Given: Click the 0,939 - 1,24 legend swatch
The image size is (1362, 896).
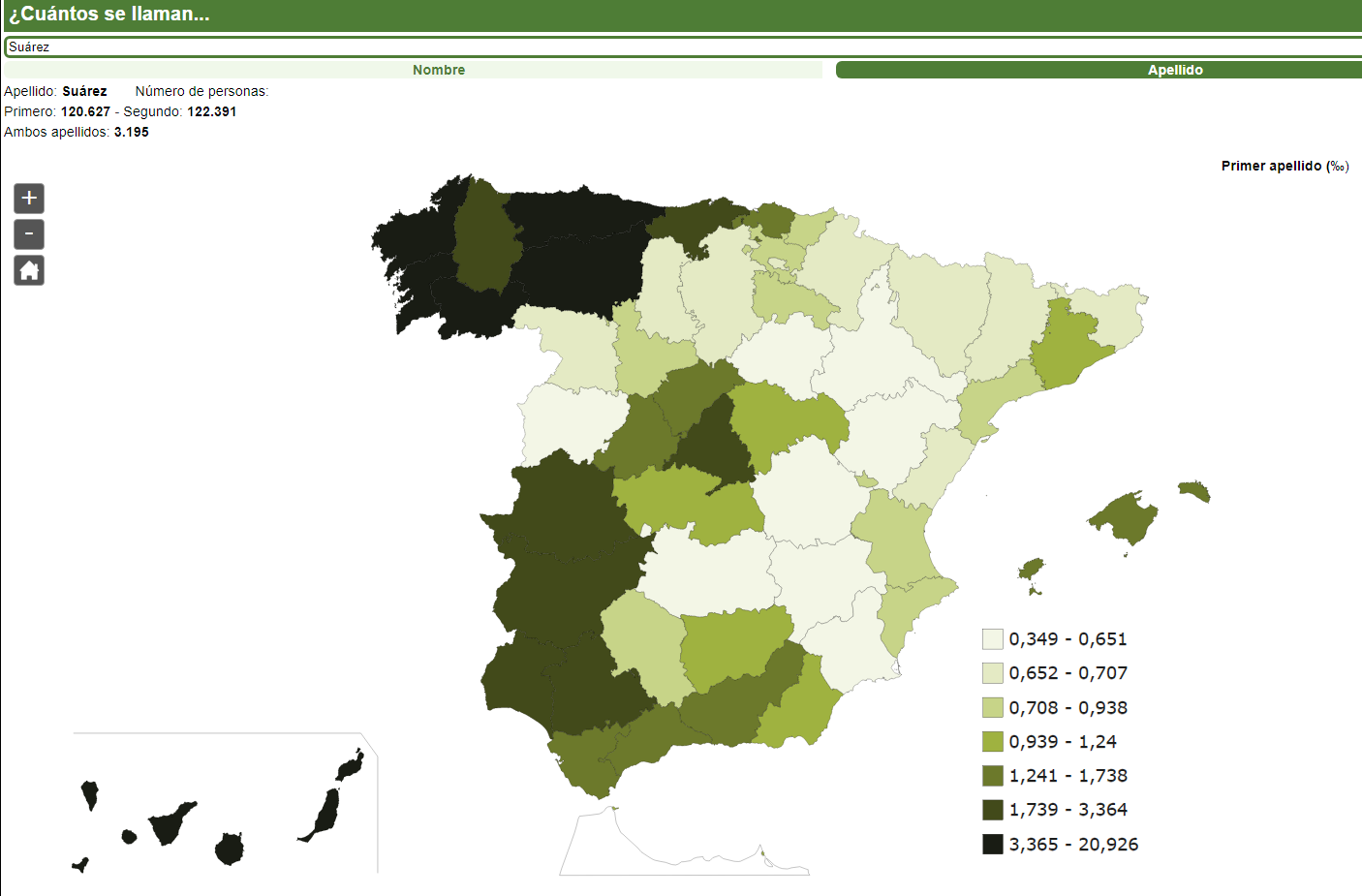Looking at the screenshot, I should point(992,742).
